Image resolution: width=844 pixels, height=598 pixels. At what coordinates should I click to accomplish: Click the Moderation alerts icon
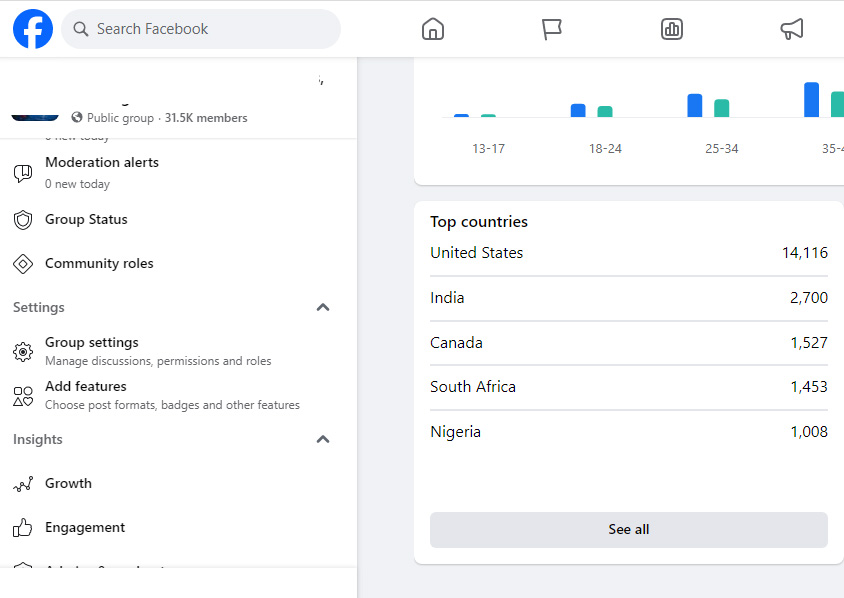point(23,173)
